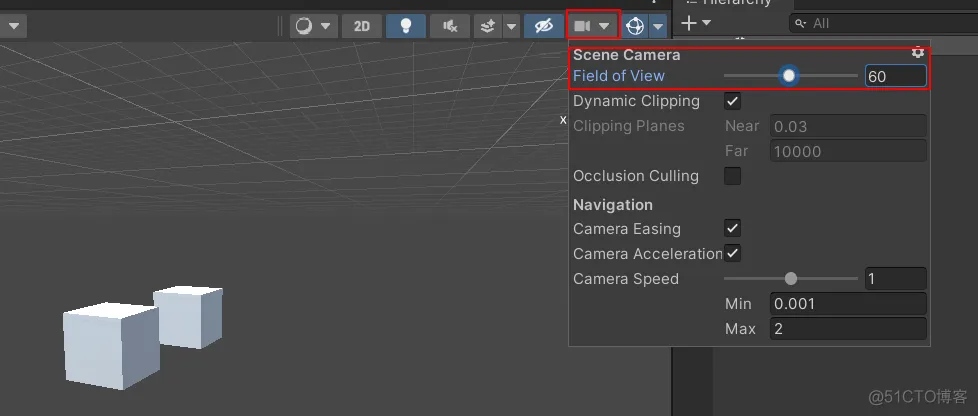Click the Far clipping plane field

click(x=848, y=151)
